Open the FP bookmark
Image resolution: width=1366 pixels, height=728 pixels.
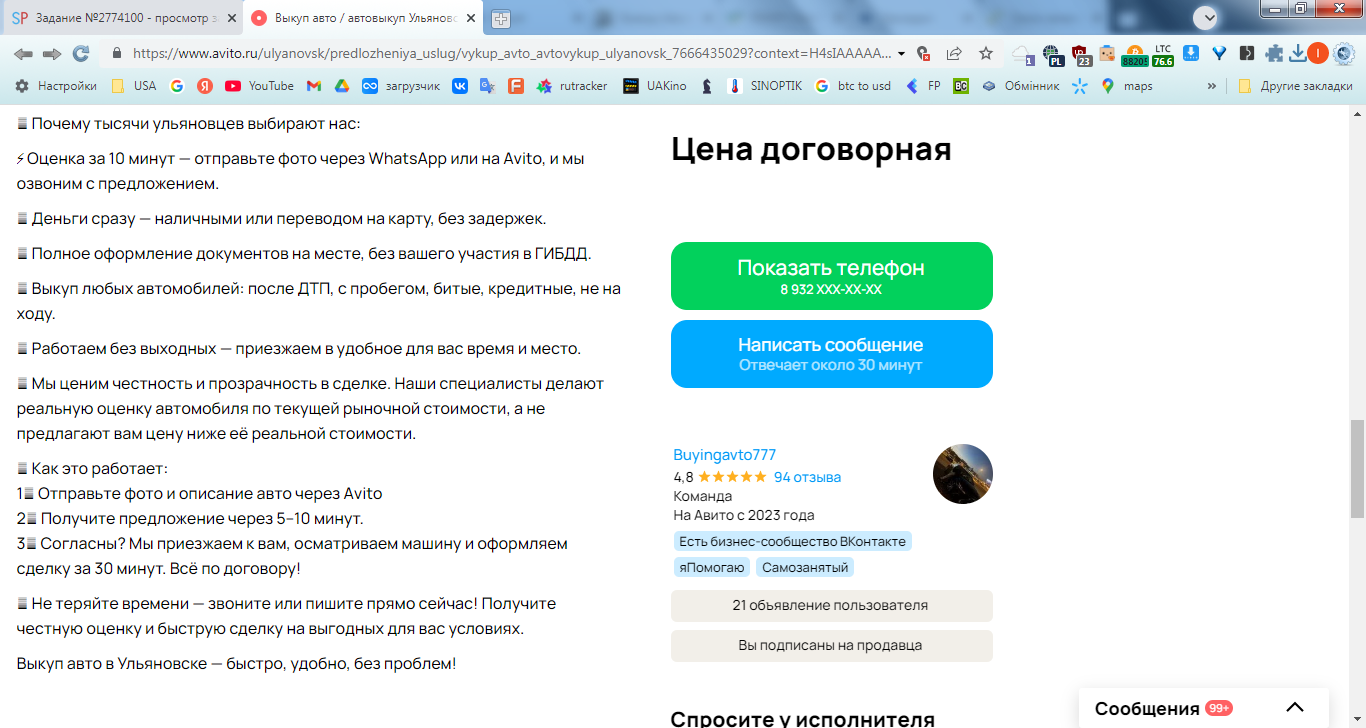923,86
